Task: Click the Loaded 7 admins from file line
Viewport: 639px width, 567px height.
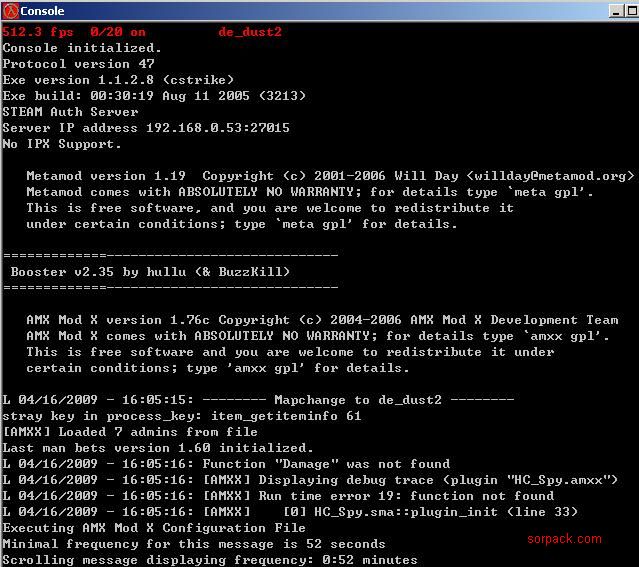Action: pos(130,432)
